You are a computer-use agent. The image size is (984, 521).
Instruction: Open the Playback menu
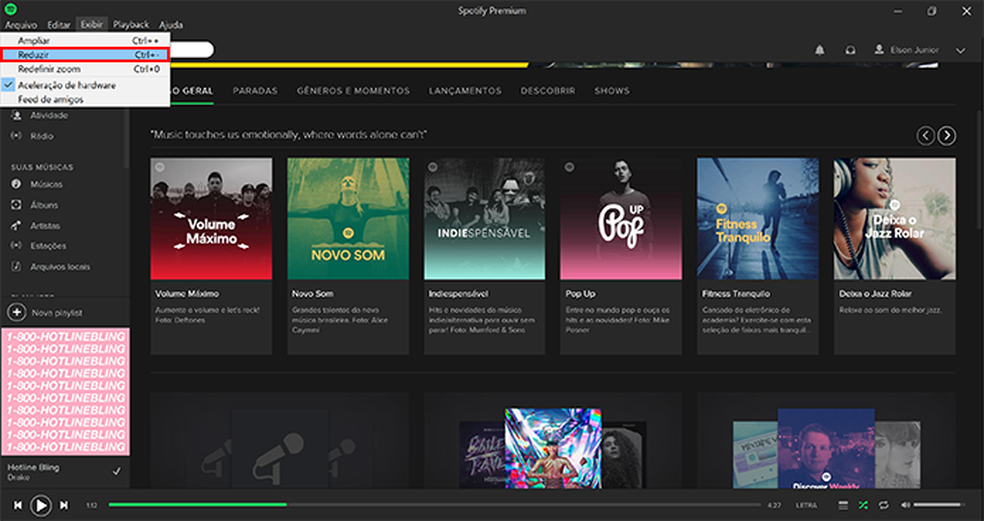pyautogui.click(x=131, y=25)
